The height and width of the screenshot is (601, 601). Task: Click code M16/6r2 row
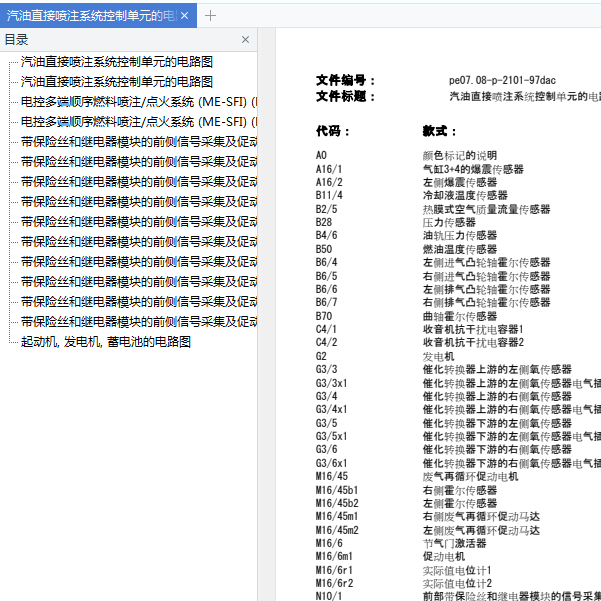[334, 583]
